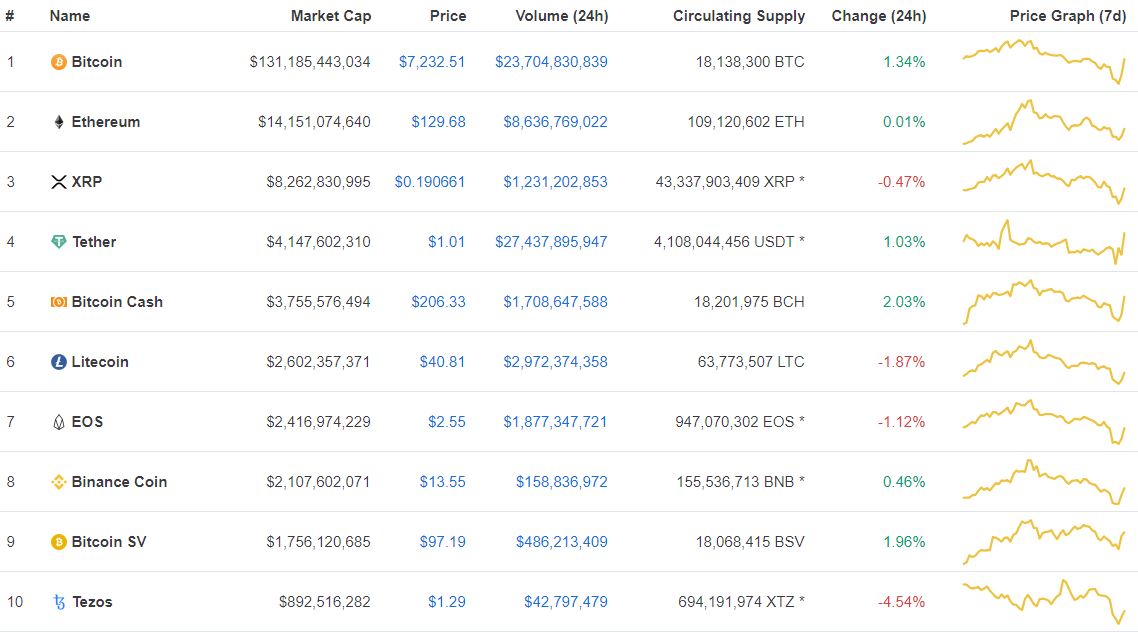Open the XRP coin name link
Image resolution: width=1138 pixels, height=632 pixels.
[x=86, y=181]
